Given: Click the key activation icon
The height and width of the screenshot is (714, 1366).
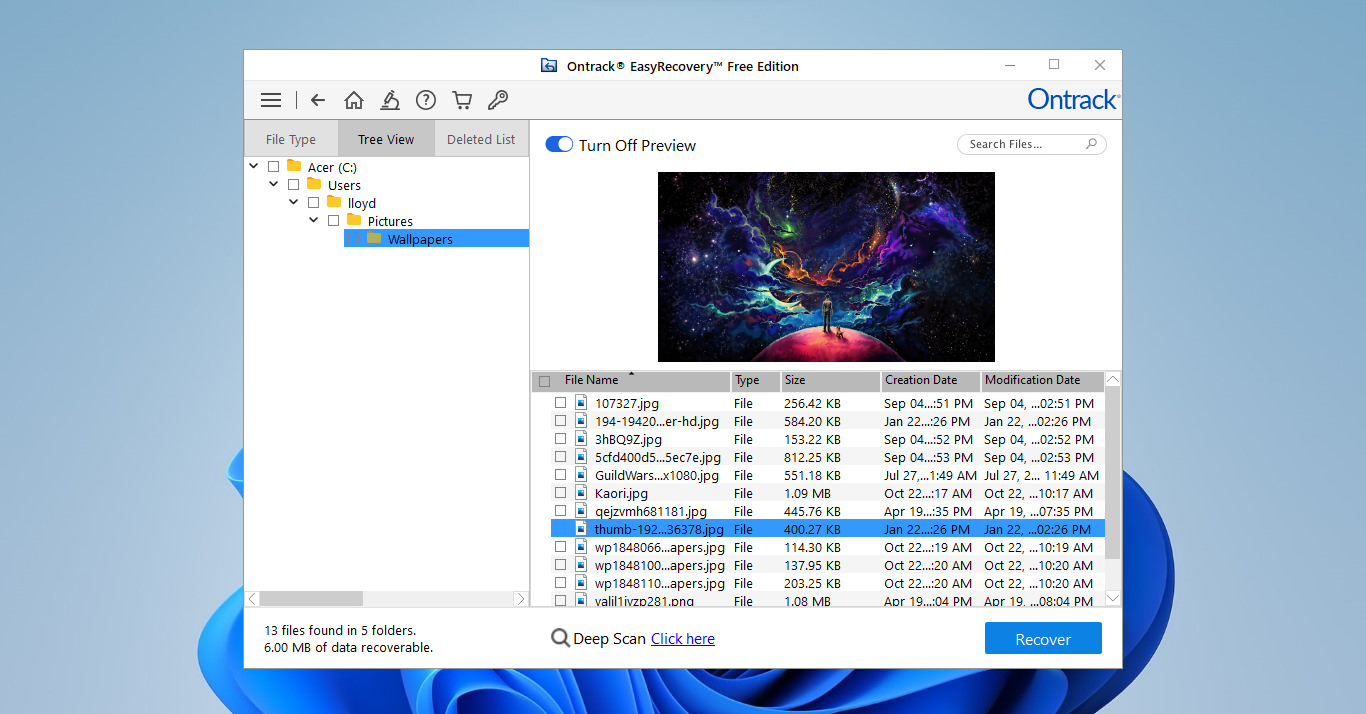Looking at the screenshot, I should pyautogui.click(x=497, y=100).
